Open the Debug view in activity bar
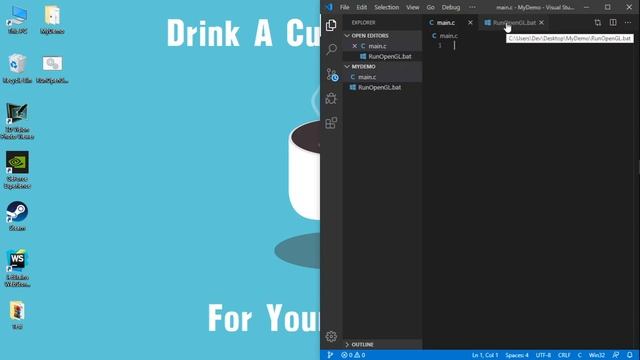 coord(331,98)
